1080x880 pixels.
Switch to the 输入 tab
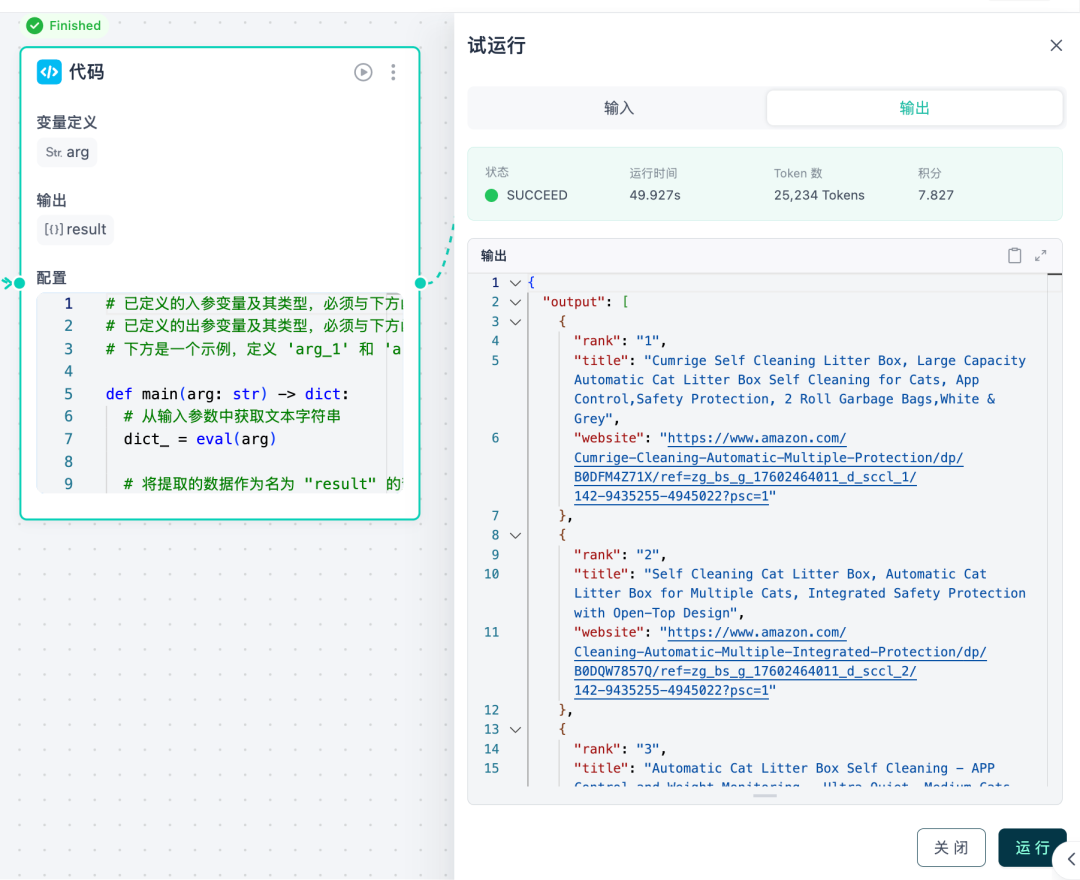pyautogui.click(x=618, y=108)
